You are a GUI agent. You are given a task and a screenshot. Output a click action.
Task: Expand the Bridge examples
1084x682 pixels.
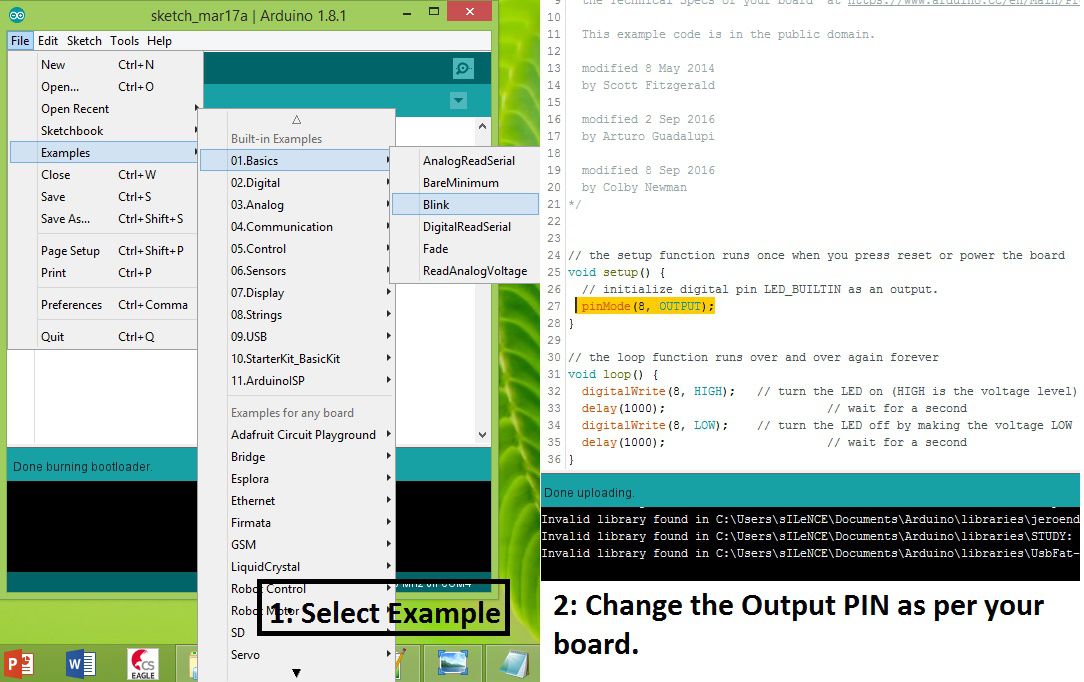point(297,457)
